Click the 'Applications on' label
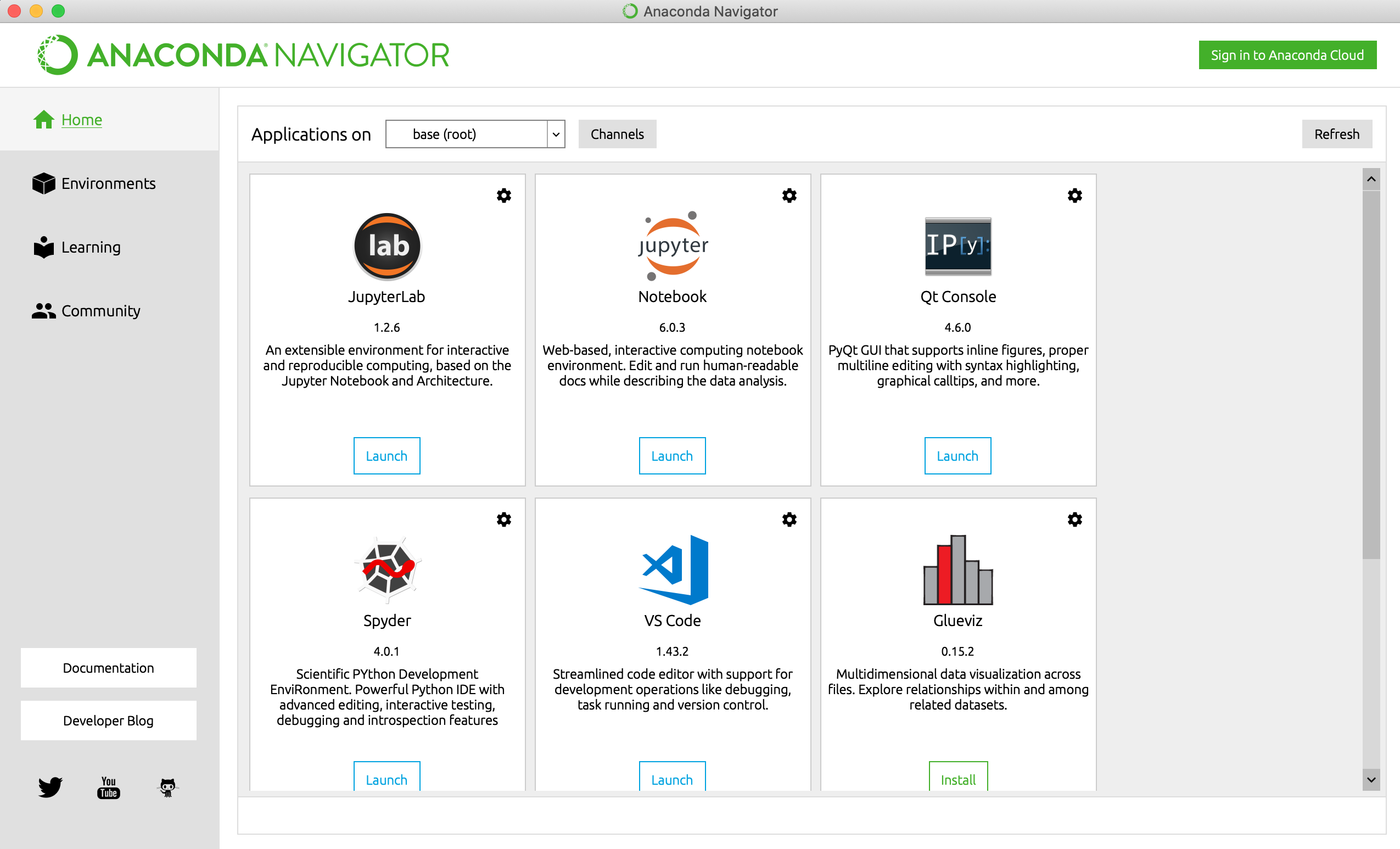Image resolution: width=1400 pixels, height=849 pixels. coord(311,135)
